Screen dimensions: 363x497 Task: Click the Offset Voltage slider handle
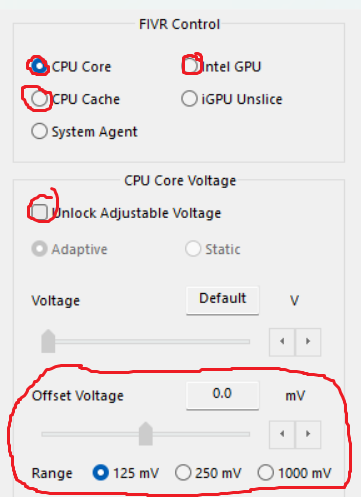[146, 434]
